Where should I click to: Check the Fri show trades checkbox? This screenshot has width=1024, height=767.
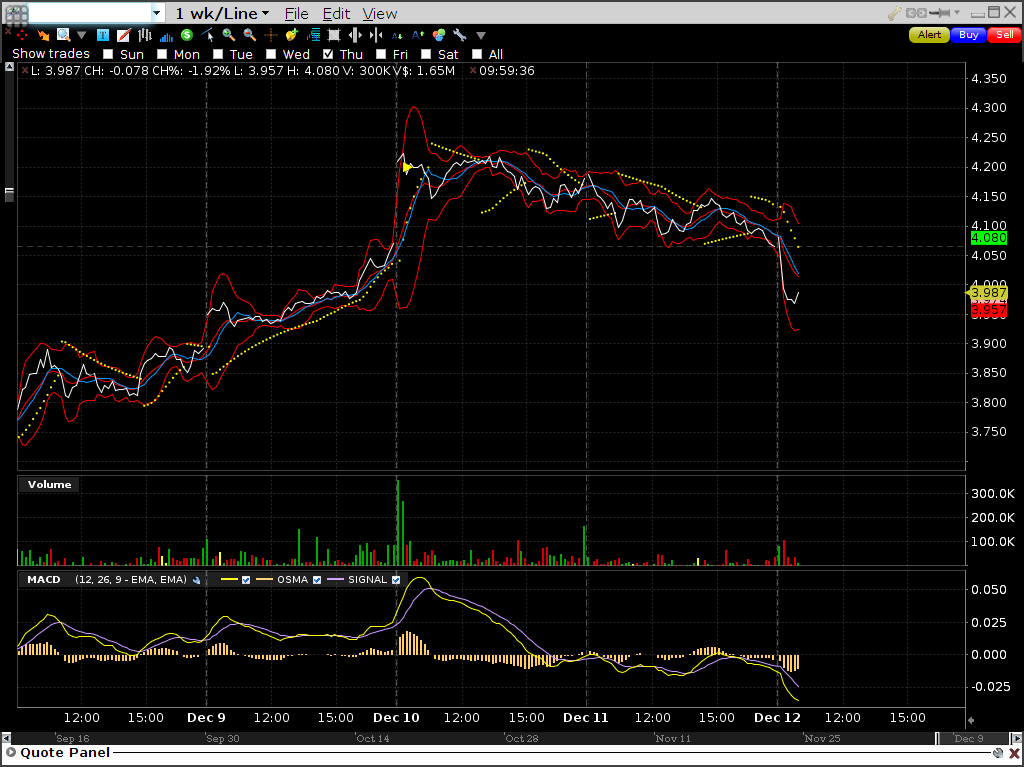pos(381,54)
